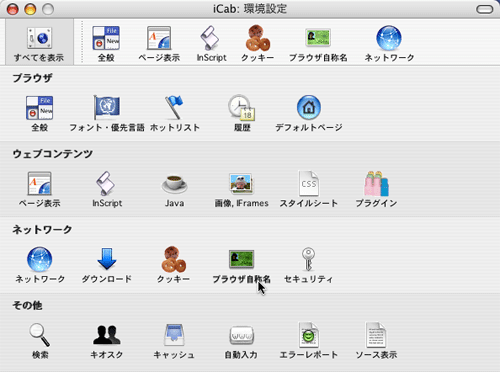Open 画像, IFrames picture icon
This screenshot has width=500, height=372.
[x=241, y=183]
